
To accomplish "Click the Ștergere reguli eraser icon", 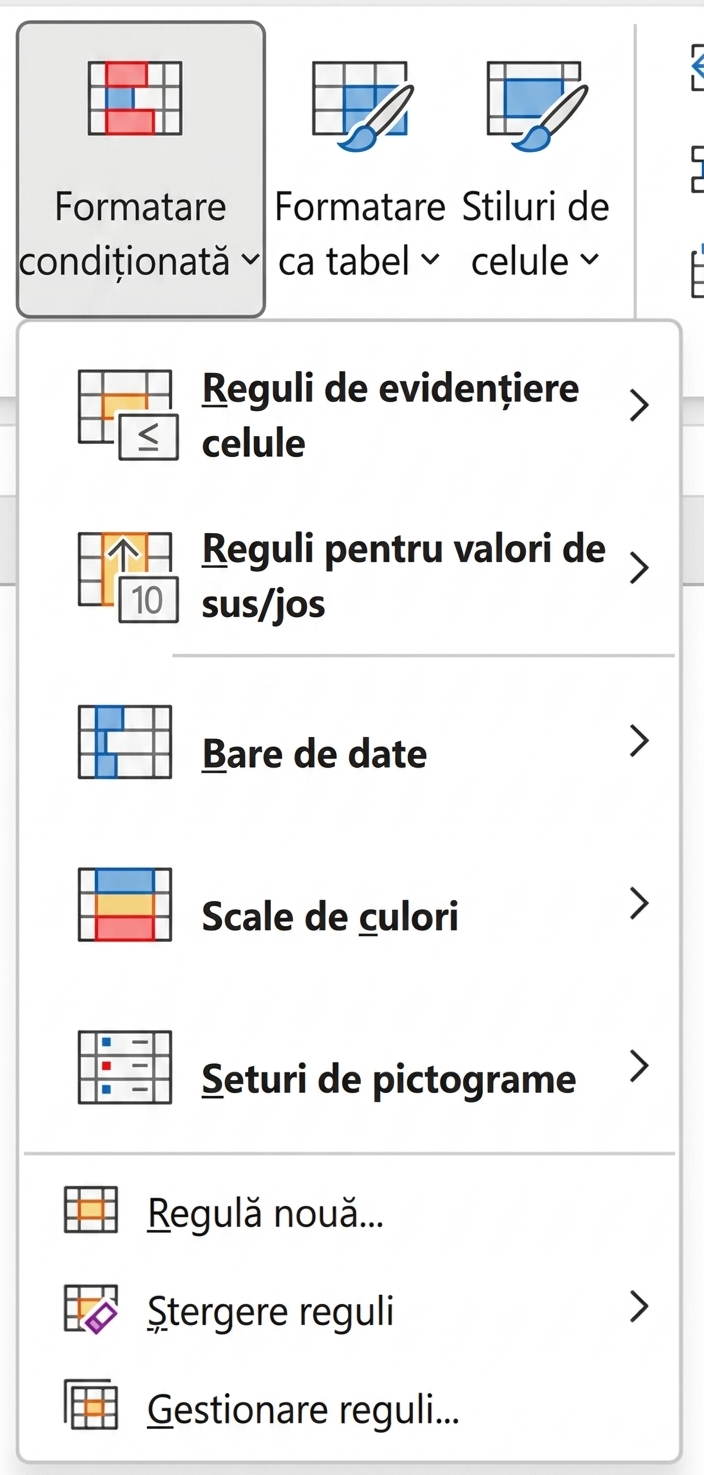I will pos(91,1309).
